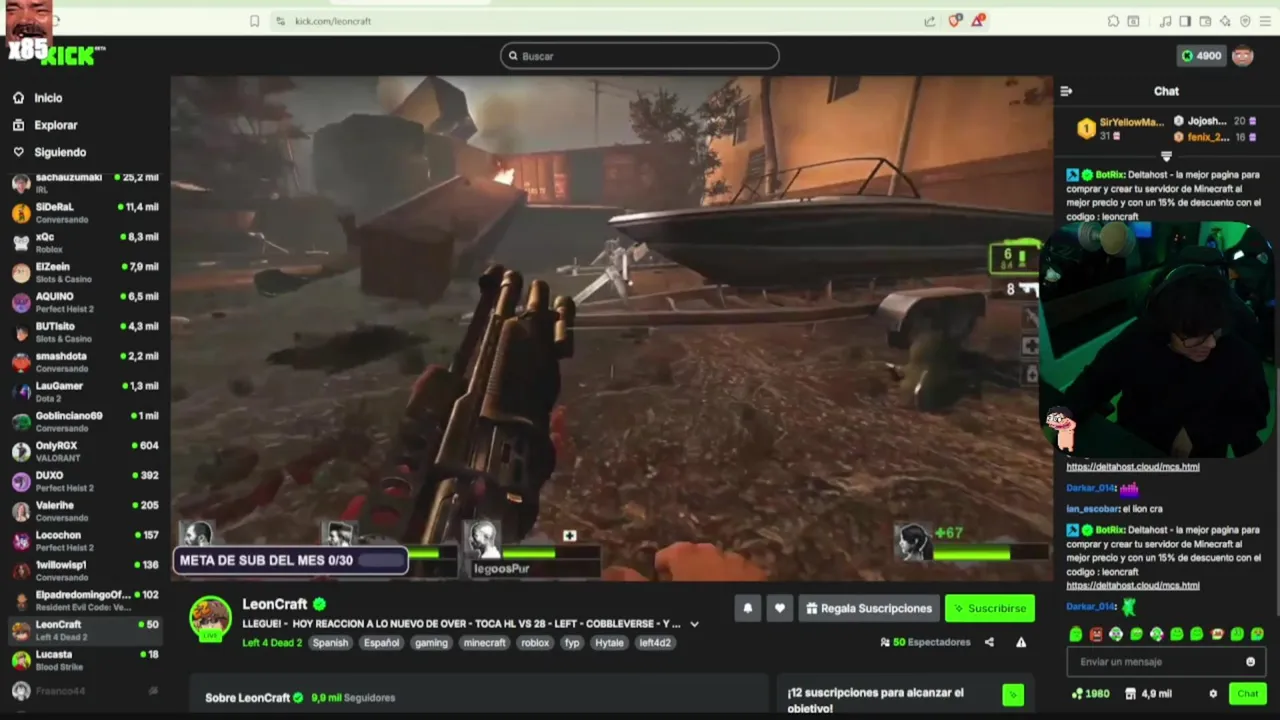This screenshot has width=1280, height=720.
Task: Open LauGamer channel in sidebar
Action: (x=85, y=391)
